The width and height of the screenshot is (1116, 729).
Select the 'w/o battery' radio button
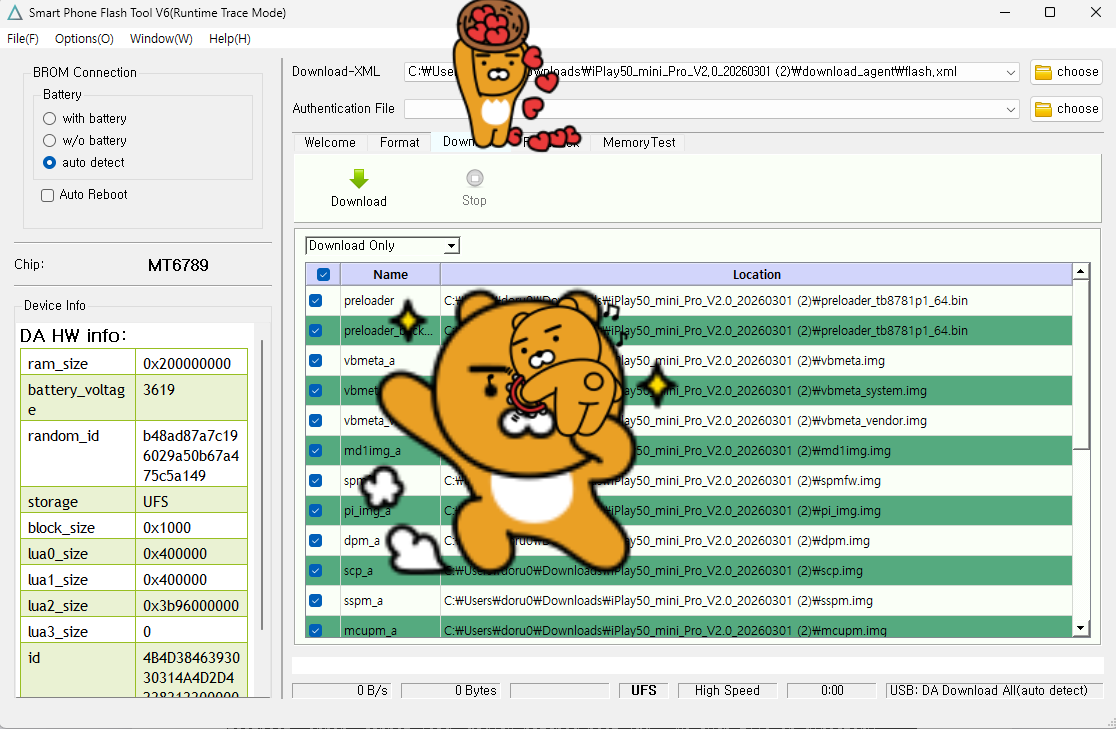click(x=49, y=140)
